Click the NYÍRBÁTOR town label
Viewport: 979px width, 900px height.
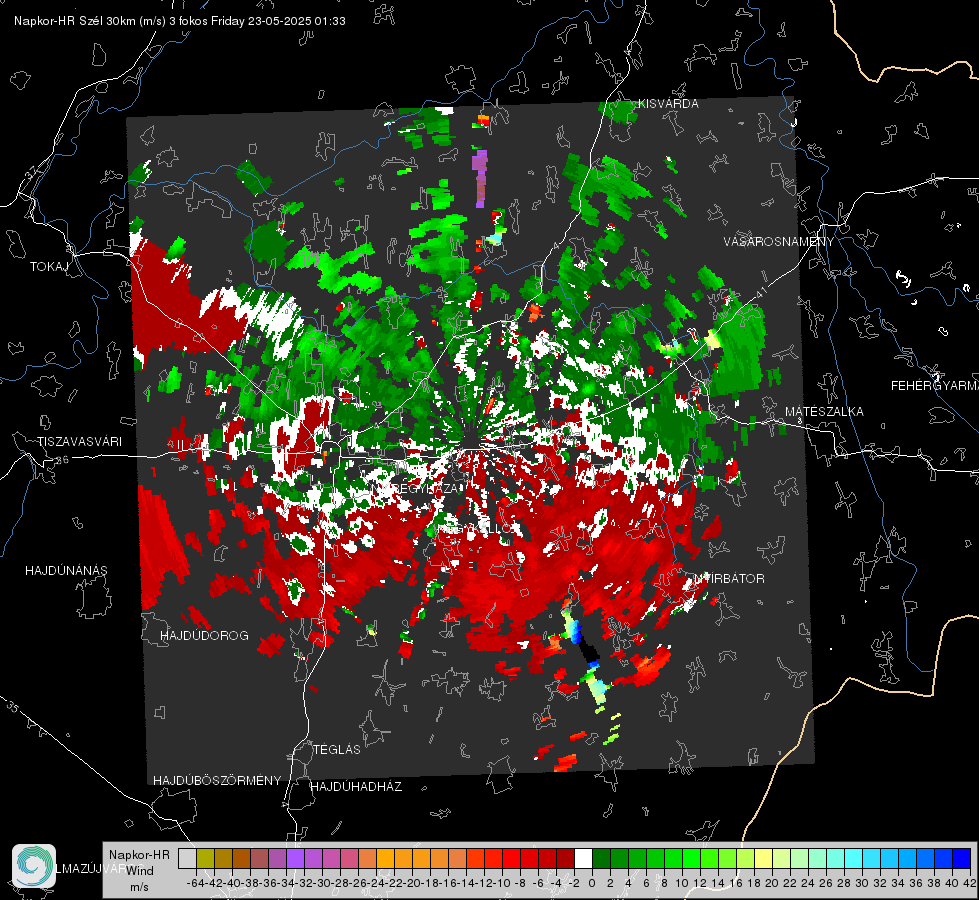click(729, 578)
